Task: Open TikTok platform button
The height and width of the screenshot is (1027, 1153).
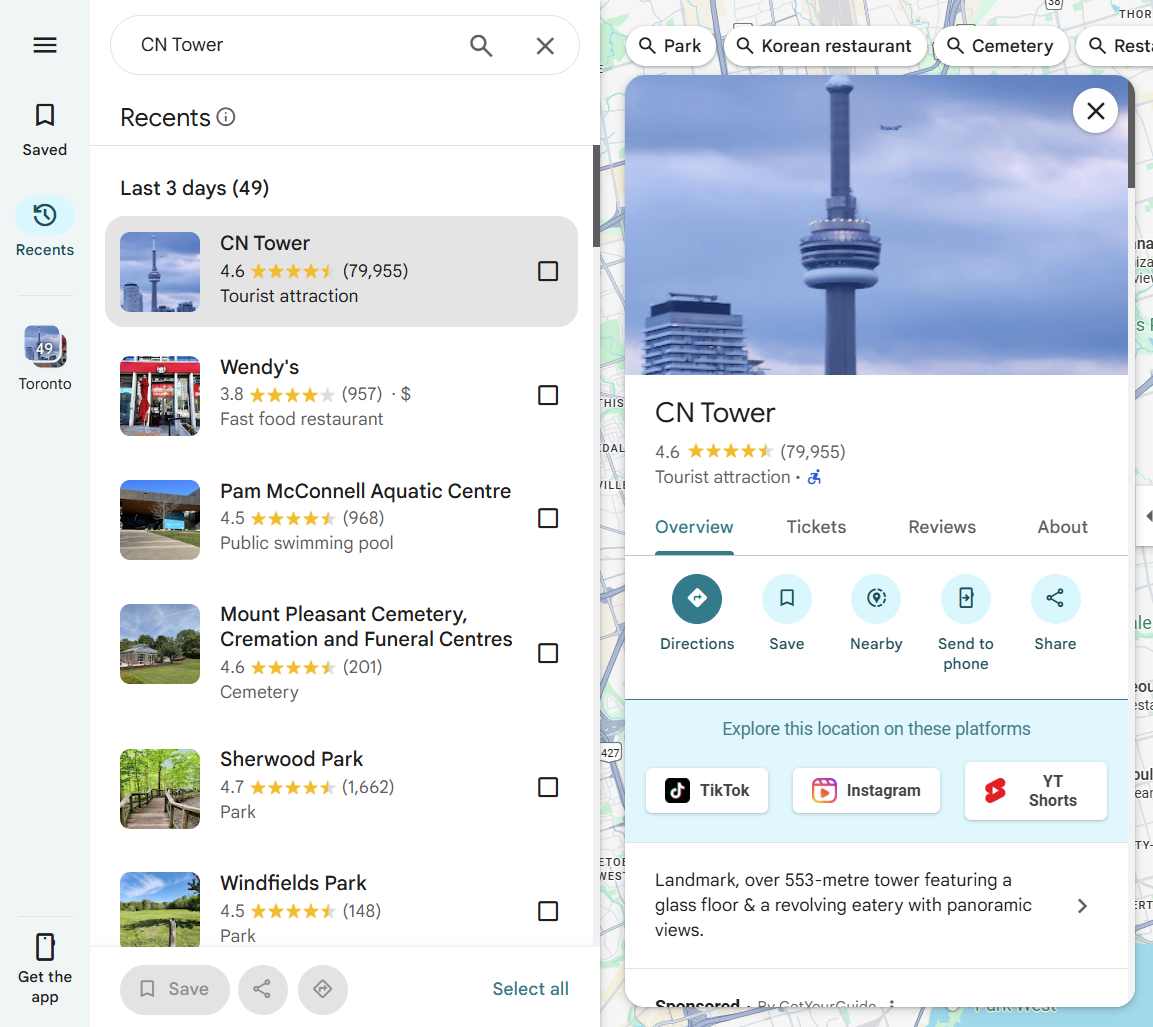Action: [x=707, y=790]
